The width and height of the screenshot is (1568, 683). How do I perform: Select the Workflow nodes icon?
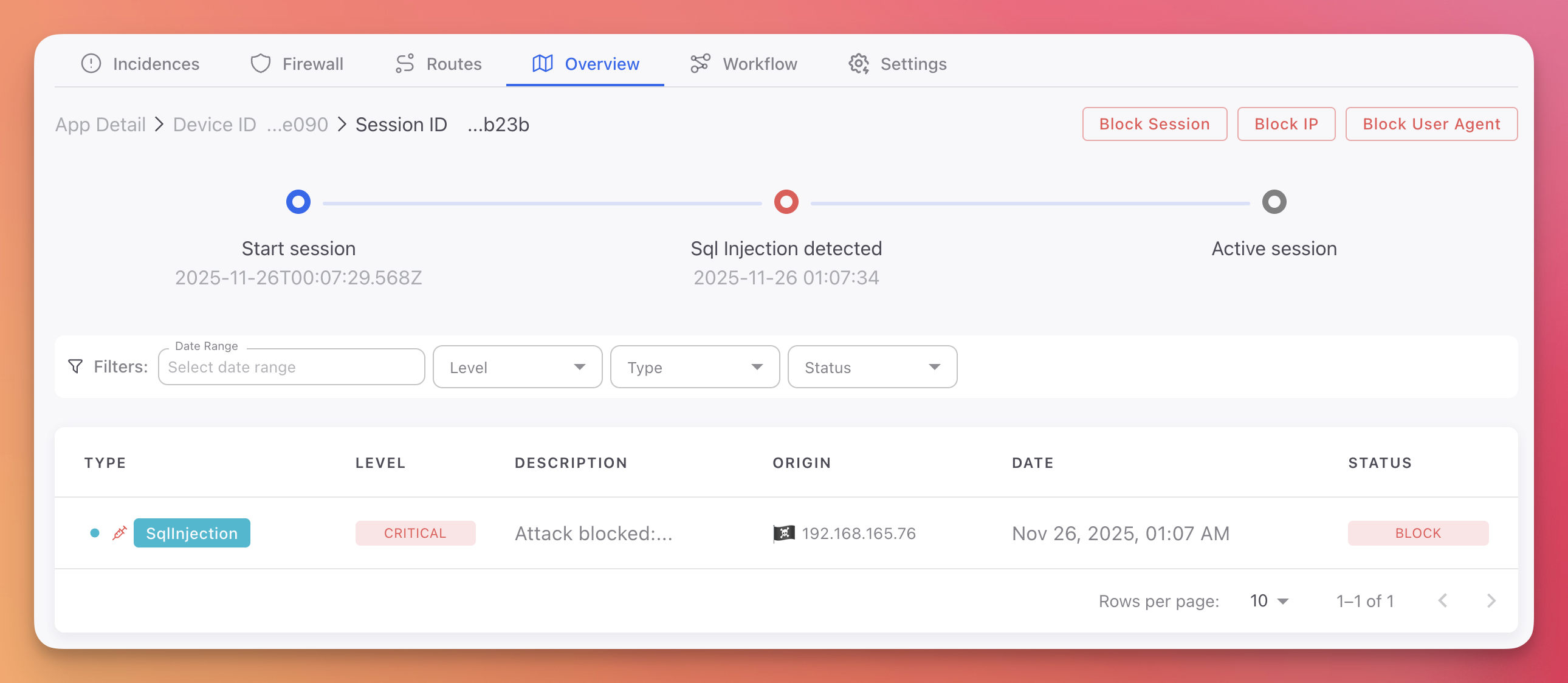coord(700,63)
